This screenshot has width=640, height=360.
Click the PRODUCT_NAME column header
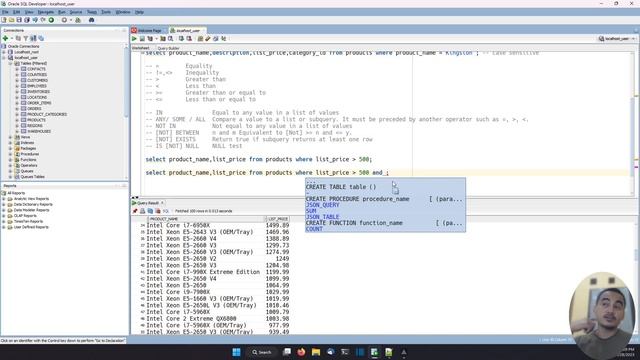pos(207,219)
